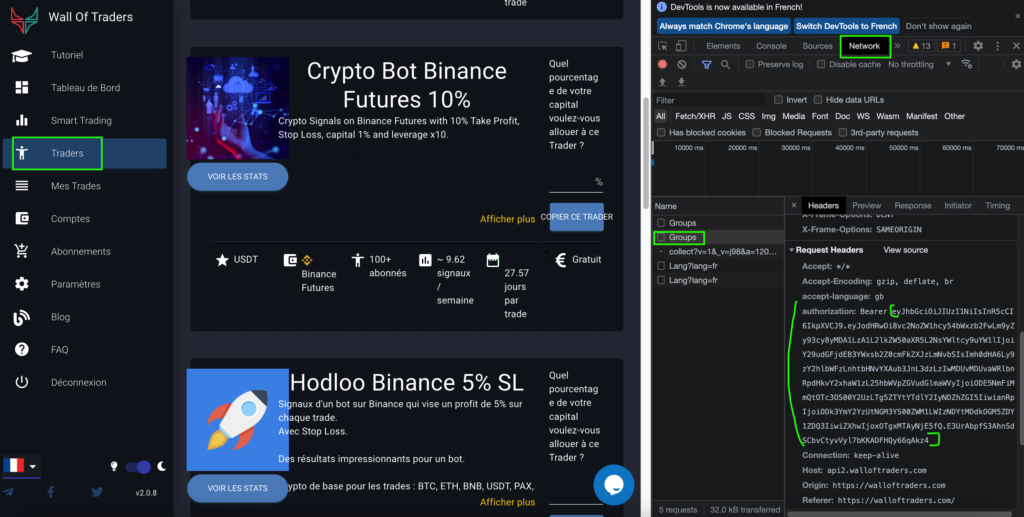The image size is (1024, 517).
Task: Click the Crypto Bot percentage input field
Action: [575, 182]
